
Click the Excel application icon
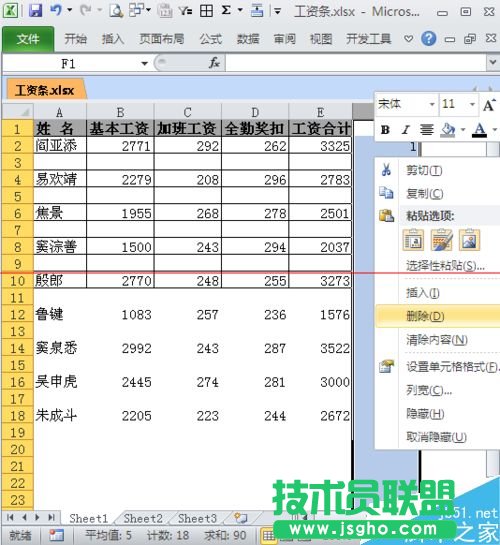(10, 10)
